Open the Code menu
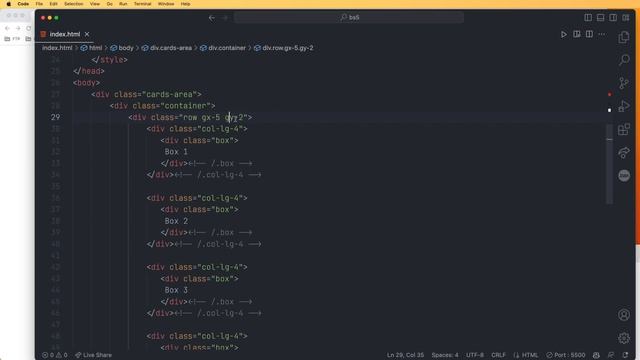This screenshot has width=640, height=360. pyautogui.click(x=23, y=4)
